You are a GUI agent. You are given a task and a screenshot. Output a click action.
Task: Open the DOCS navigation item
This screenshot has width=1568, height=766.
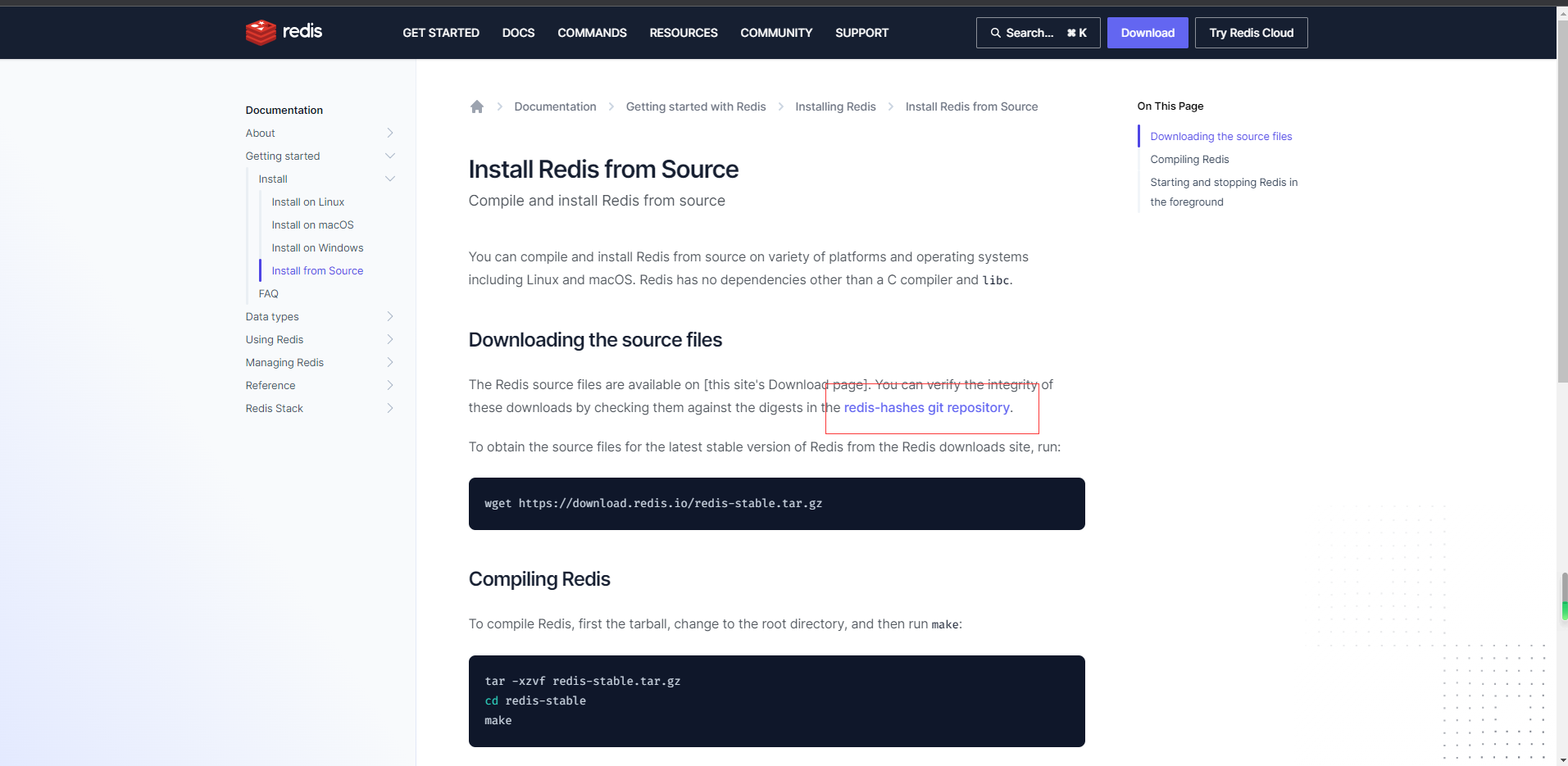[x=518, y=33]
